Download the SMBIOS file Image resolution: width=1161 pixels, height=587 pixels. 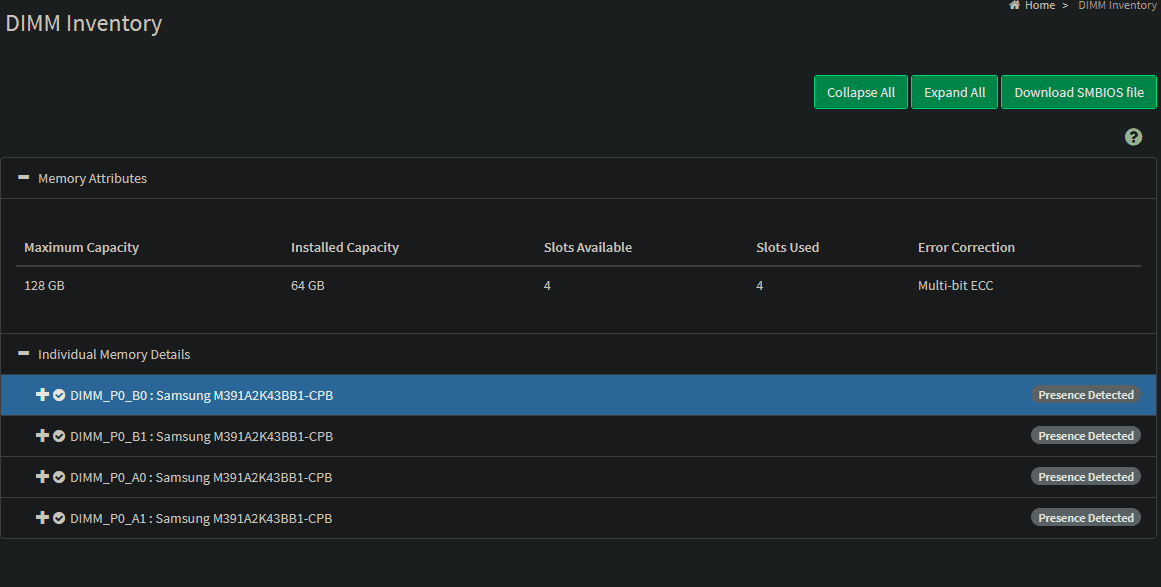(x=1078, y=93)
